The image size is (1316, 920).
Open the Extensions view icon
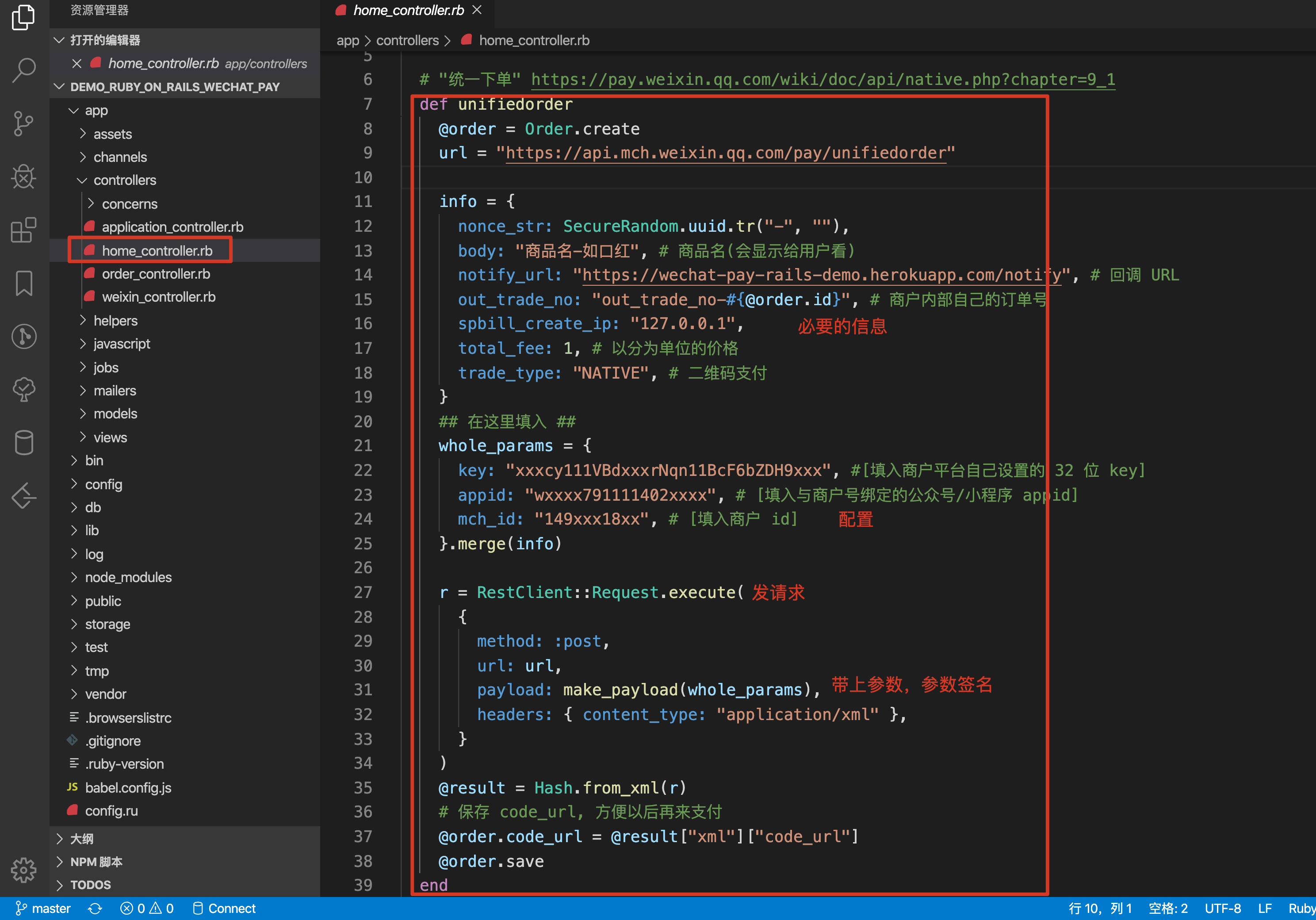click(x=23, y=230)
